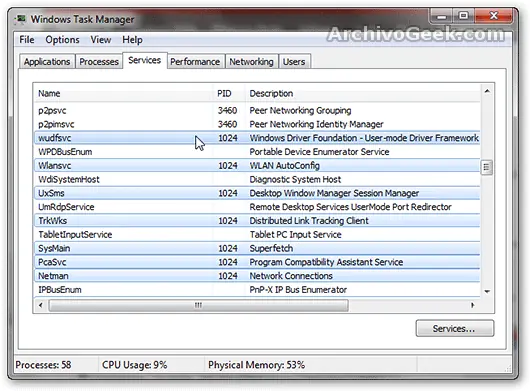The image size is (530, 391).
Task: Select the TrkWks service row
Action: point(257,221)
